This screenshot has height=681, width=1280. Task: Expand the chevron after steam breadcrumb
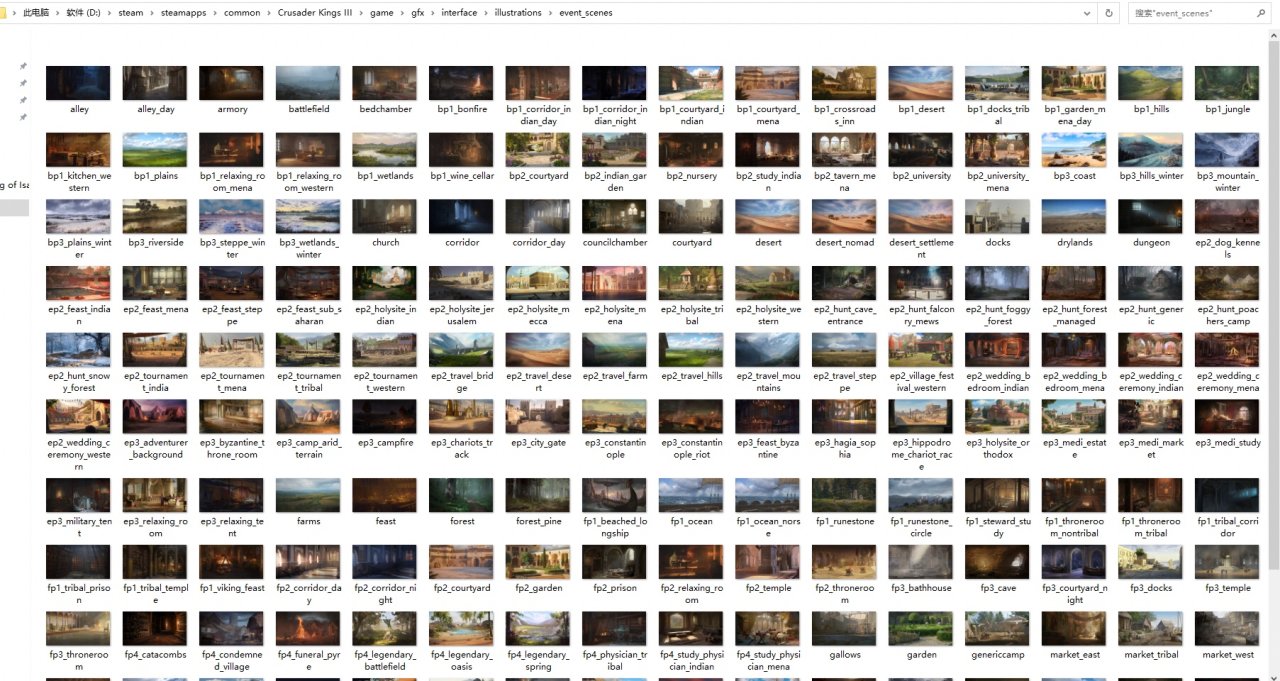[x=151, y=13]
